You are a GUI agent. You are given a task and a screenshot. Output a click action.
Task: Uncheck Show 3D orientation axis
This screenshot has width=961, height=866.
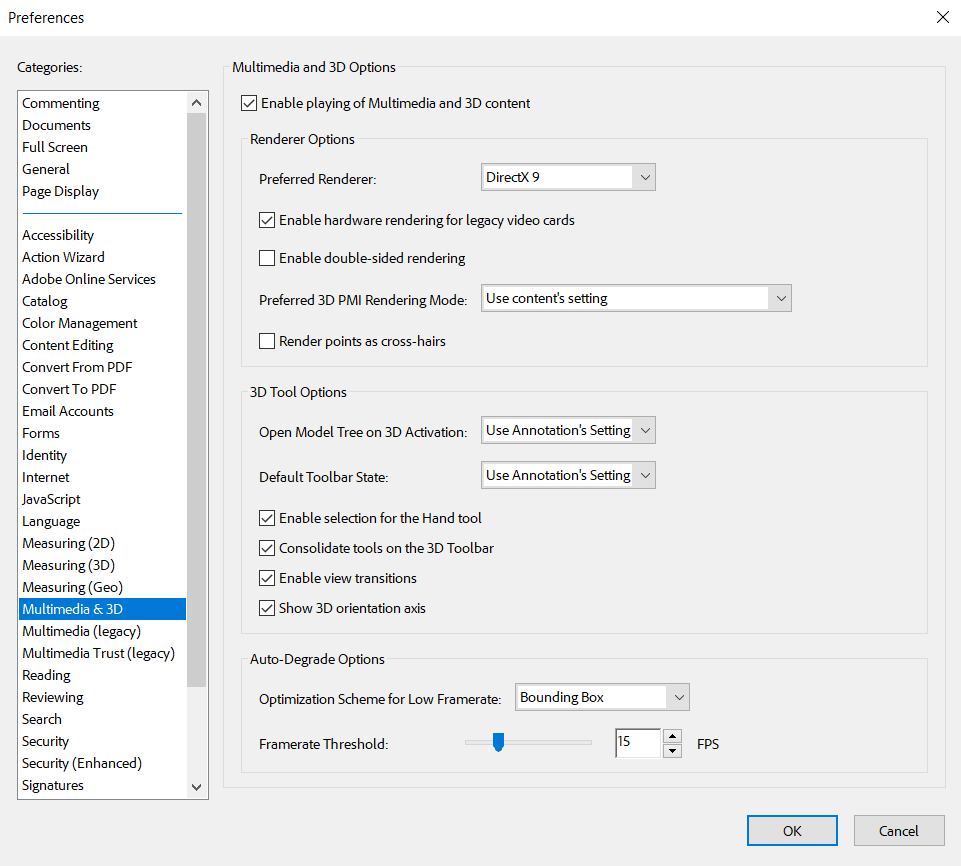267,607
